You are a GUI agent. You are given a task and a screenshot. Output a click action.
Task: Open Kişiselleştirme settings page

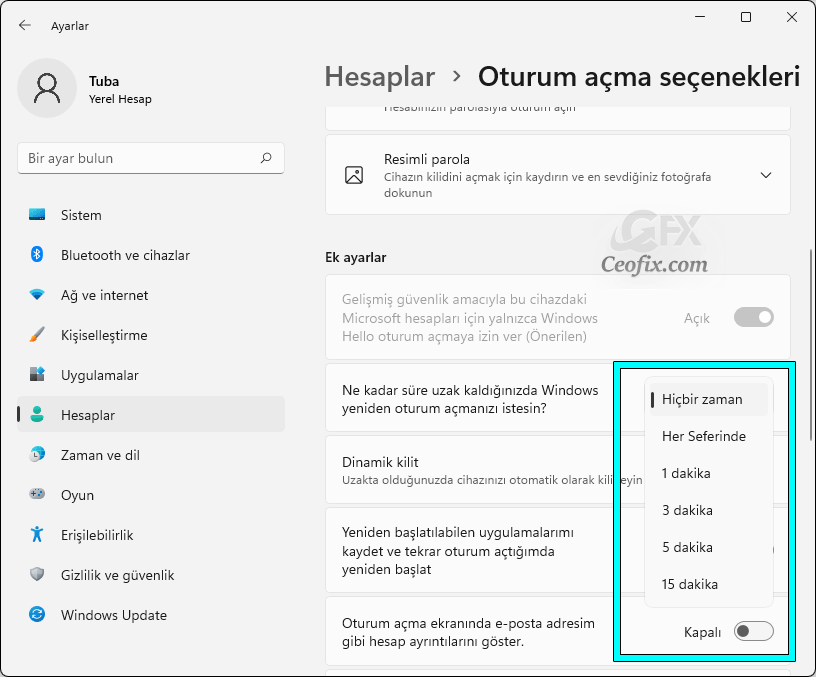151,335
